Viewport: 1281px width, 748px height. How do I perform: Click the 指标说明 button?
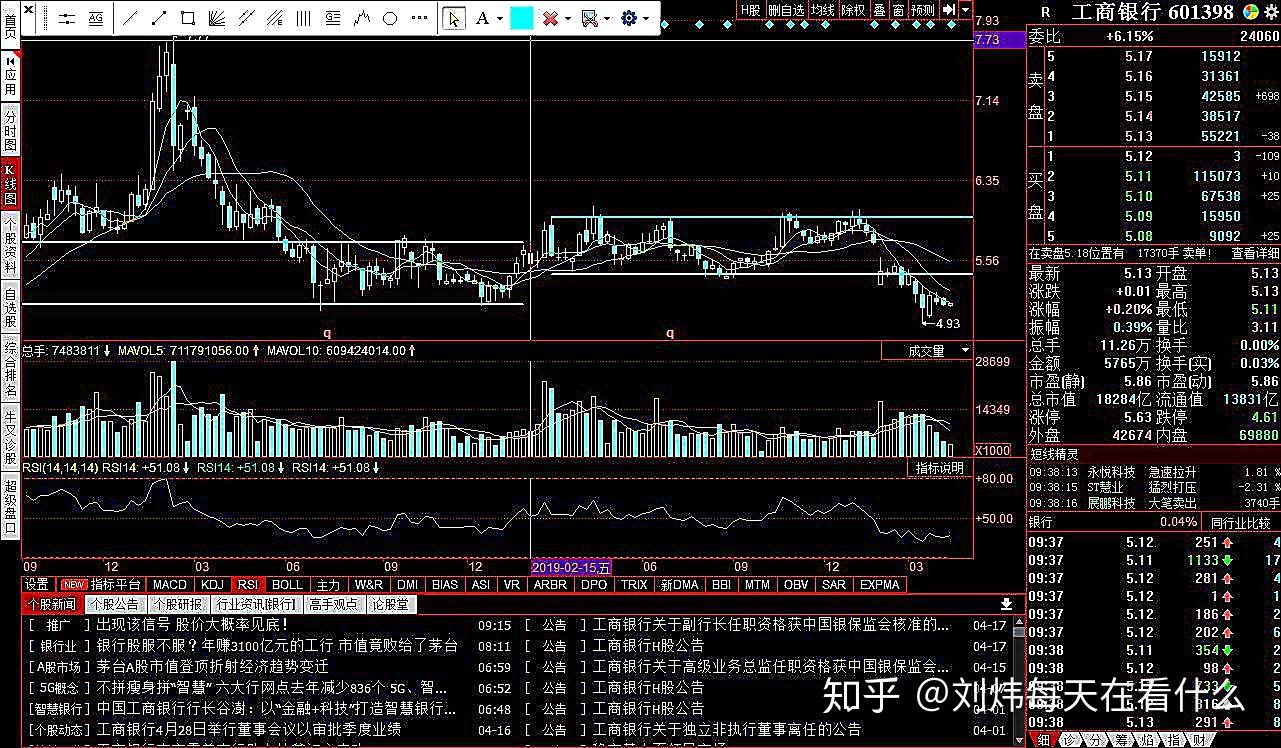(x=941, y=467)
